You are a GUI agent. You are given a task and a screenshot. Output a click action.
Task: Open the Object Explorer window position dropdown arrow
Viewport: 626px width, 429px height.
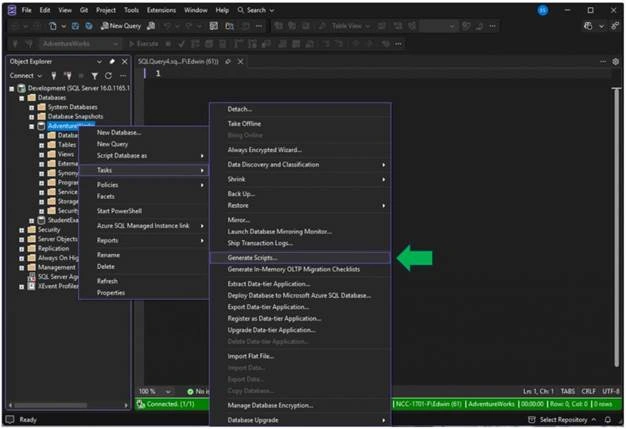[x=99, y=61]
